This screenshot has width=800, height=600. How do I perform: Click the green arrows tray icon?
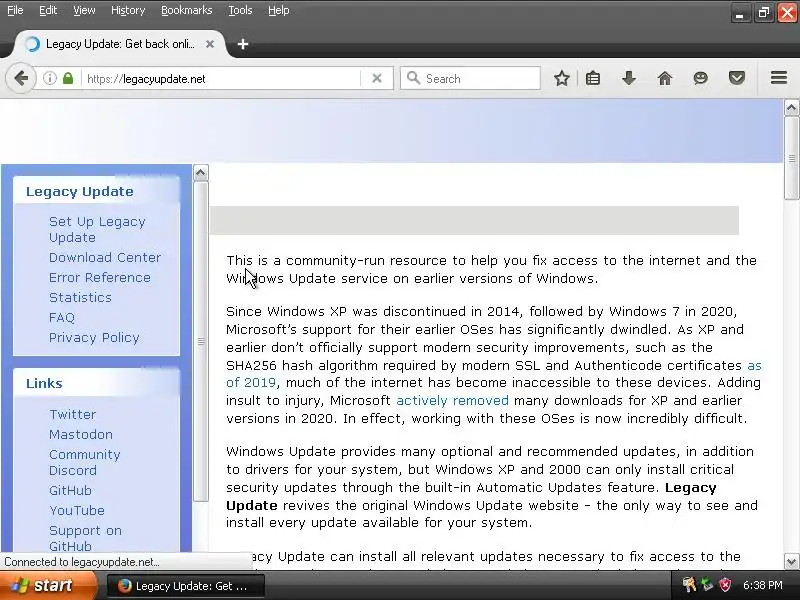pyautogui.click(x=707, y=585)
